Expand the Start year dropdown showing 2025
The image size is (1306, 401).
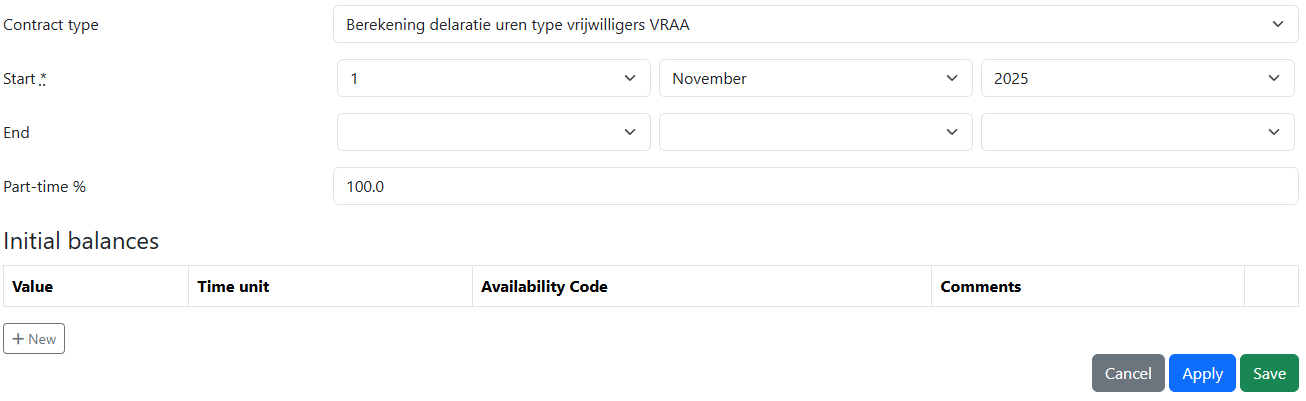tap(1137, 78)
